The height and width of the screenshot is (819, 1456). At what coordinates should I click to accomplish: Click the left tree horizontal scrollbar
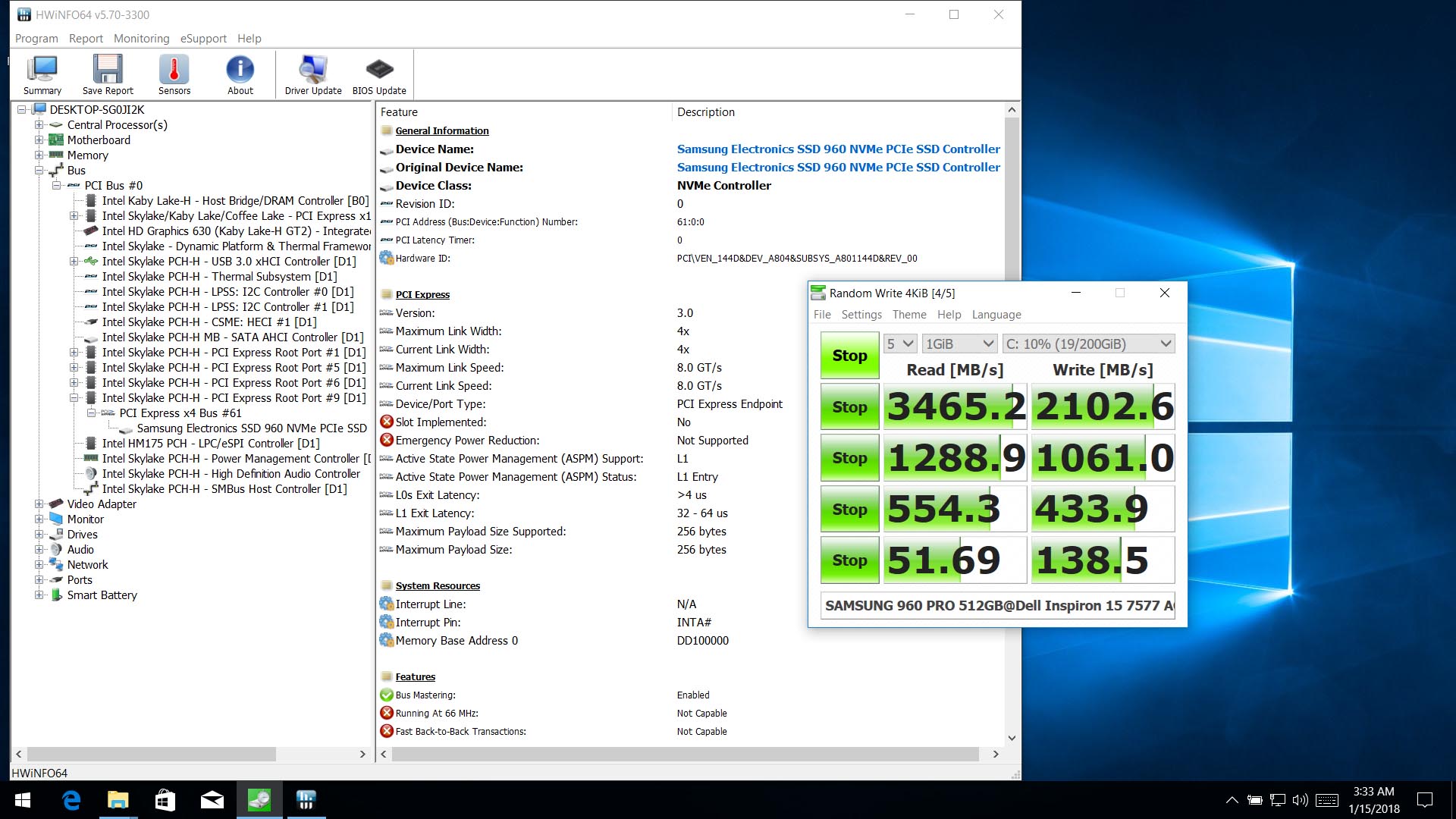pyautogui.click(x=151, y=755)
